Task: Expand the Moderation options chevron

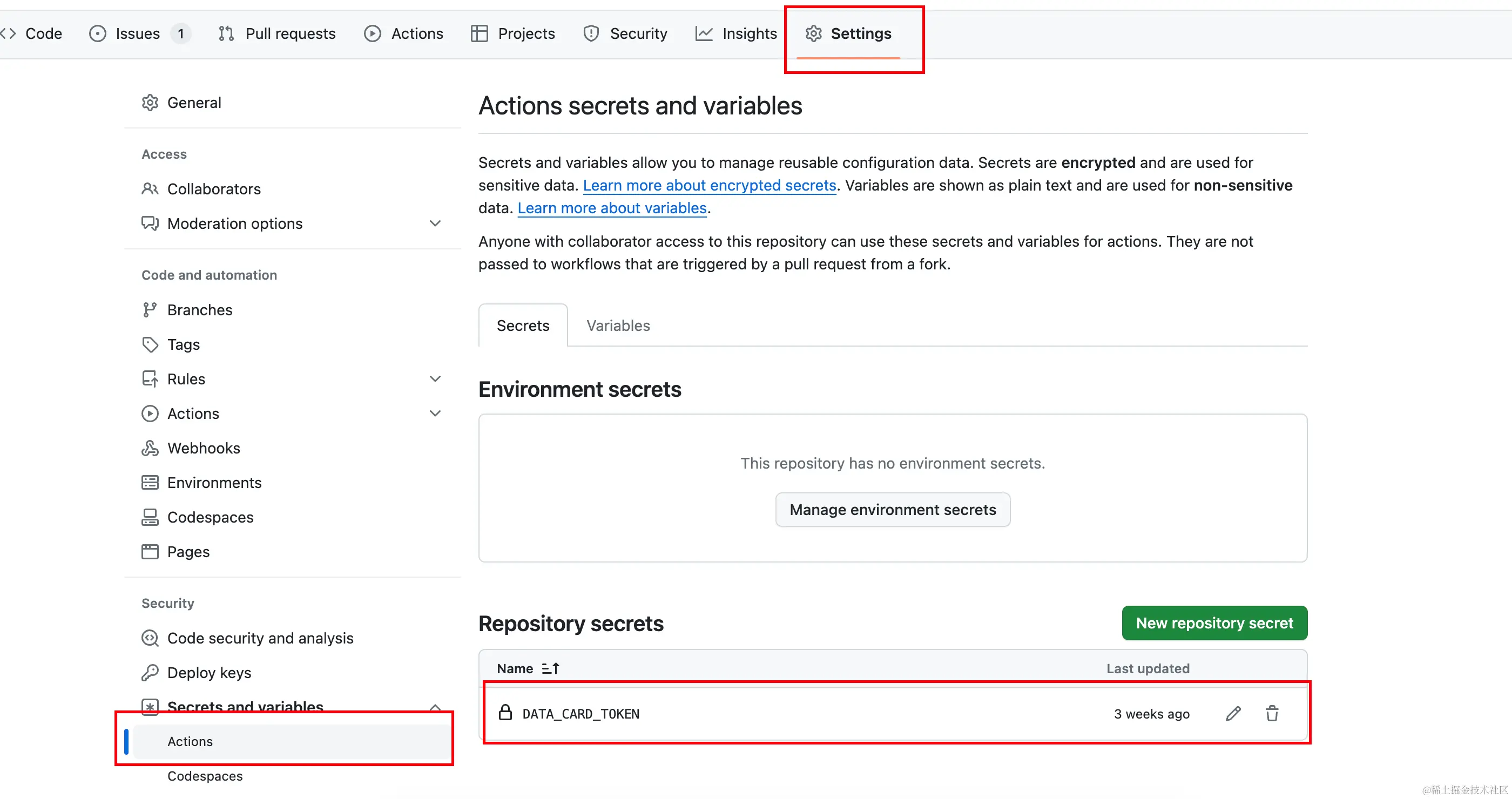Action: click(435, 224)
